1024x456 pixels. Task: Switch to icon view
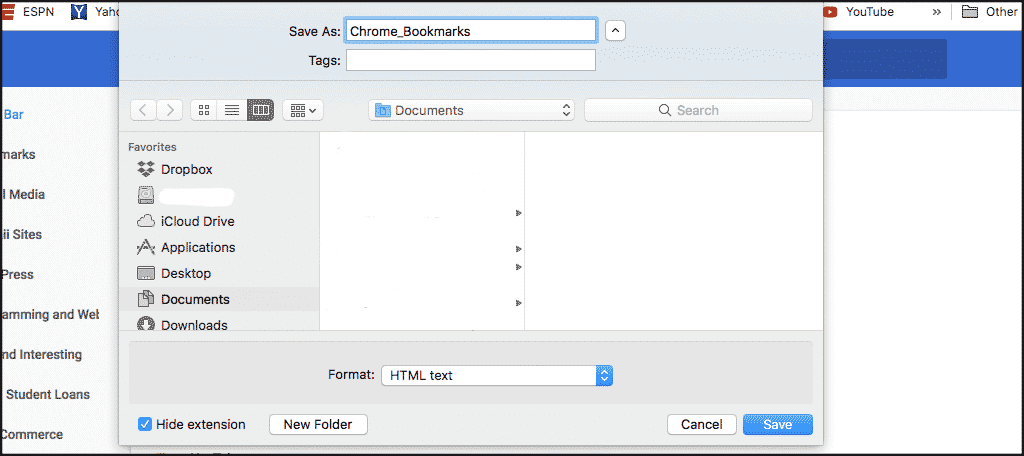pos(204,110)
